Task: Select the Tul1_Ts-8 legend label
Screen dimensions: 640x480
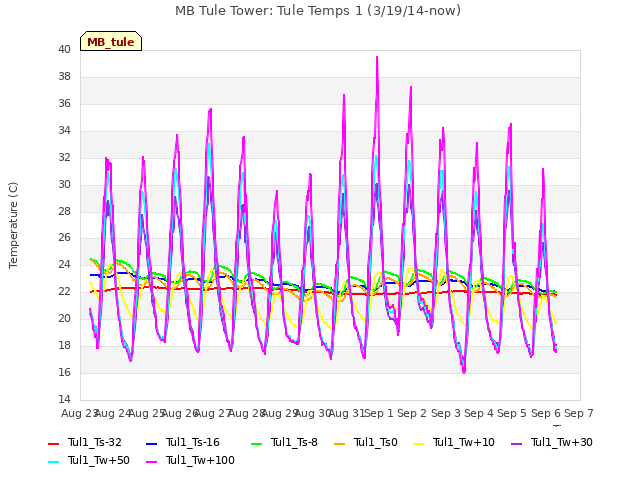Action: point(294,442)
